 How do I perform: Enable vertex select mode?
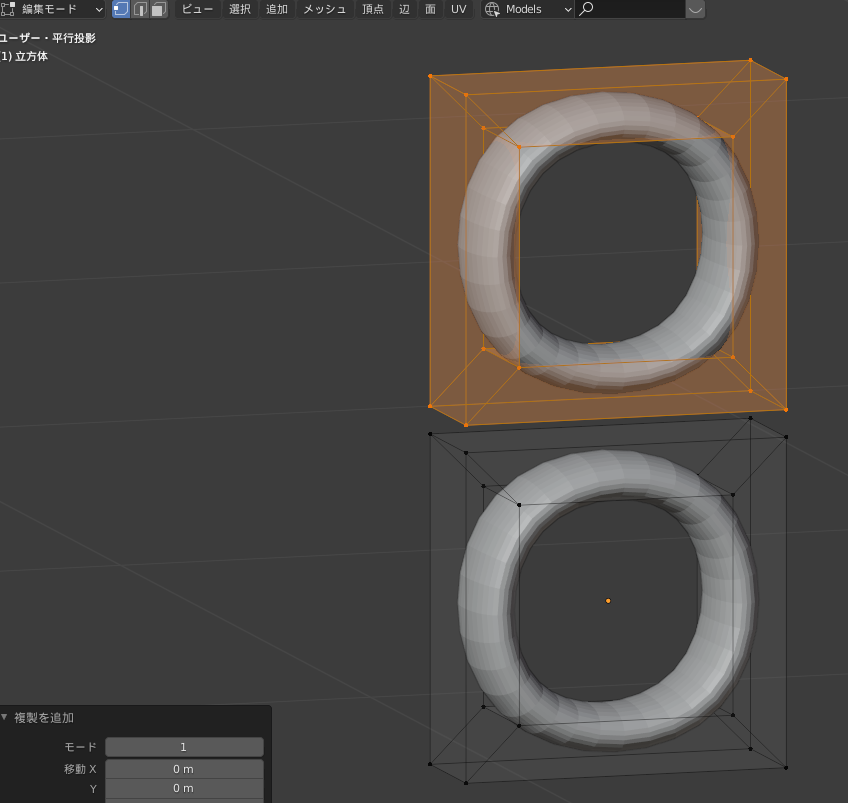click(x=121, y=9)
